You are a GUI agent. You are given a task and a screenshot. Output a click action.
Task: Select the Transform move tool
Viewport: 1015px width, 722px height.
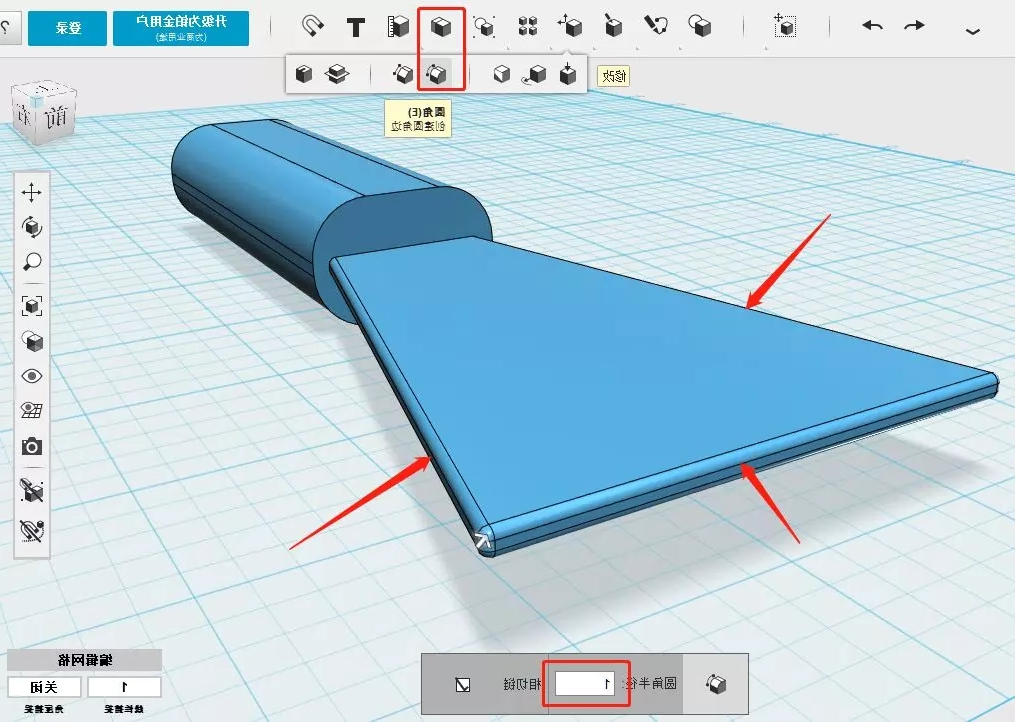(785, 26)
